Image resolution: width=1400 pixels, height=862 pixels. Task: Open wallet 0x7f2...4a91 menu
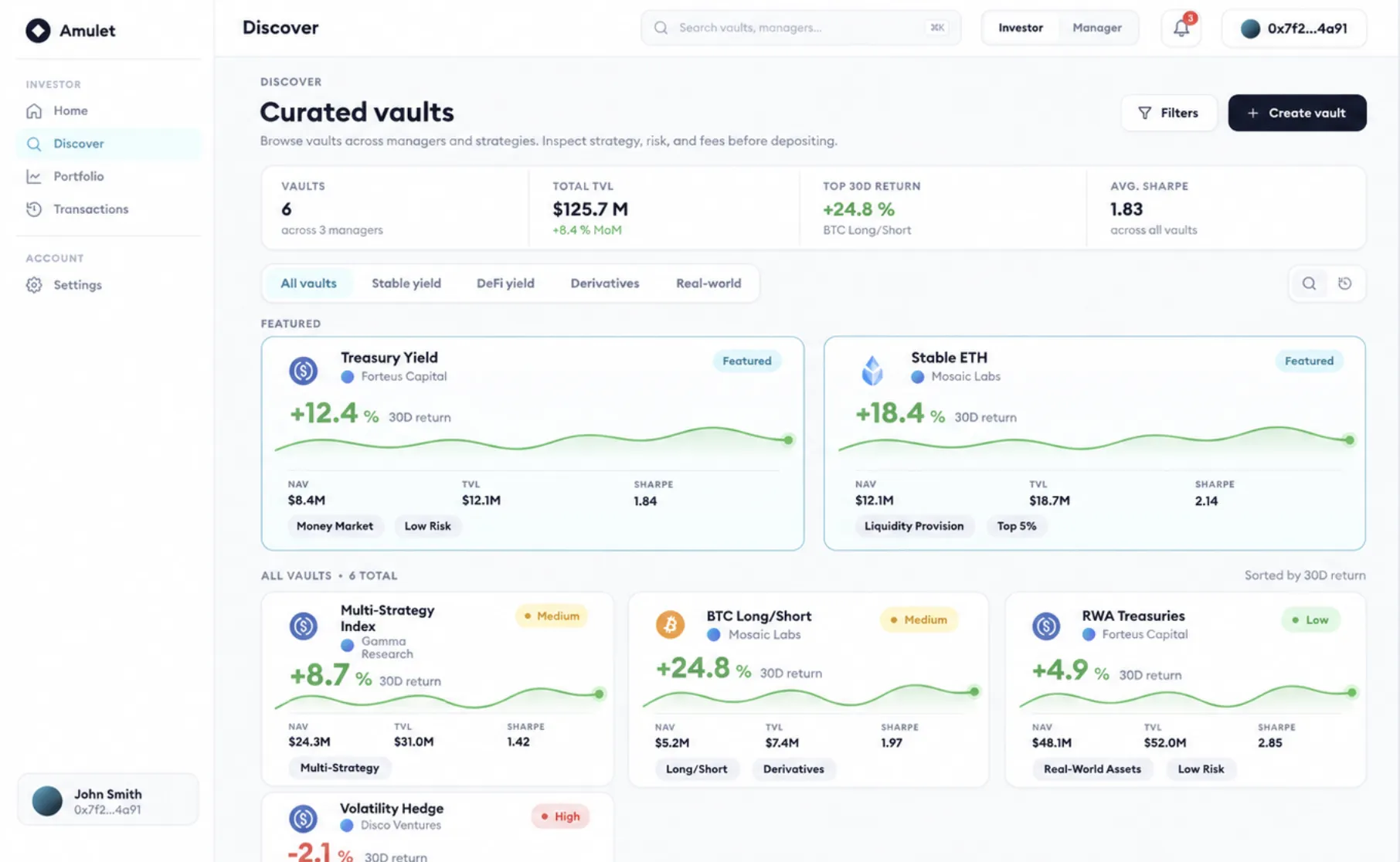pyautogui.click(x=1294, y=29)
